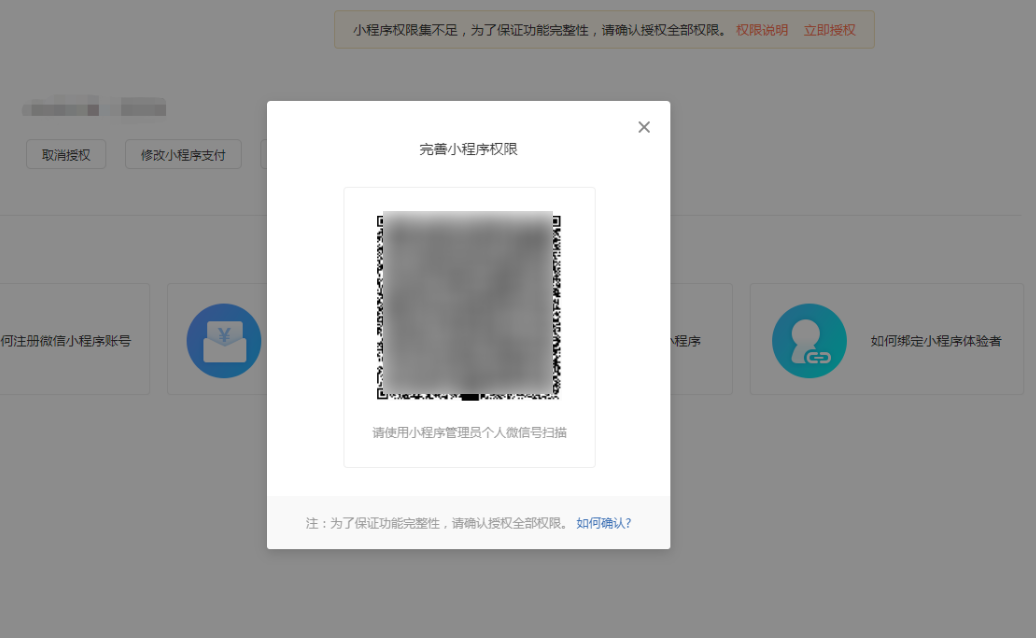
Task: Click the 完善小程序权限 dialog title
Action: pos(468,149)
